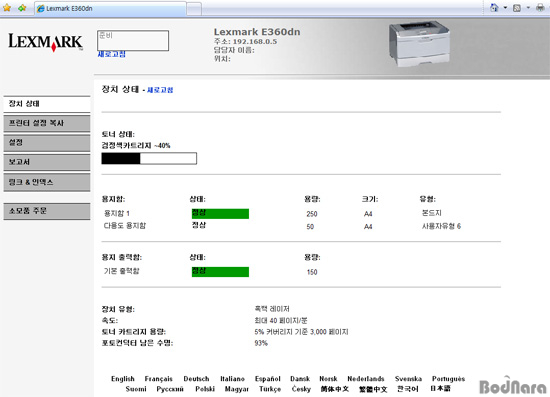
Task: Click the Favorites star icon
Action: coord(7,8)
